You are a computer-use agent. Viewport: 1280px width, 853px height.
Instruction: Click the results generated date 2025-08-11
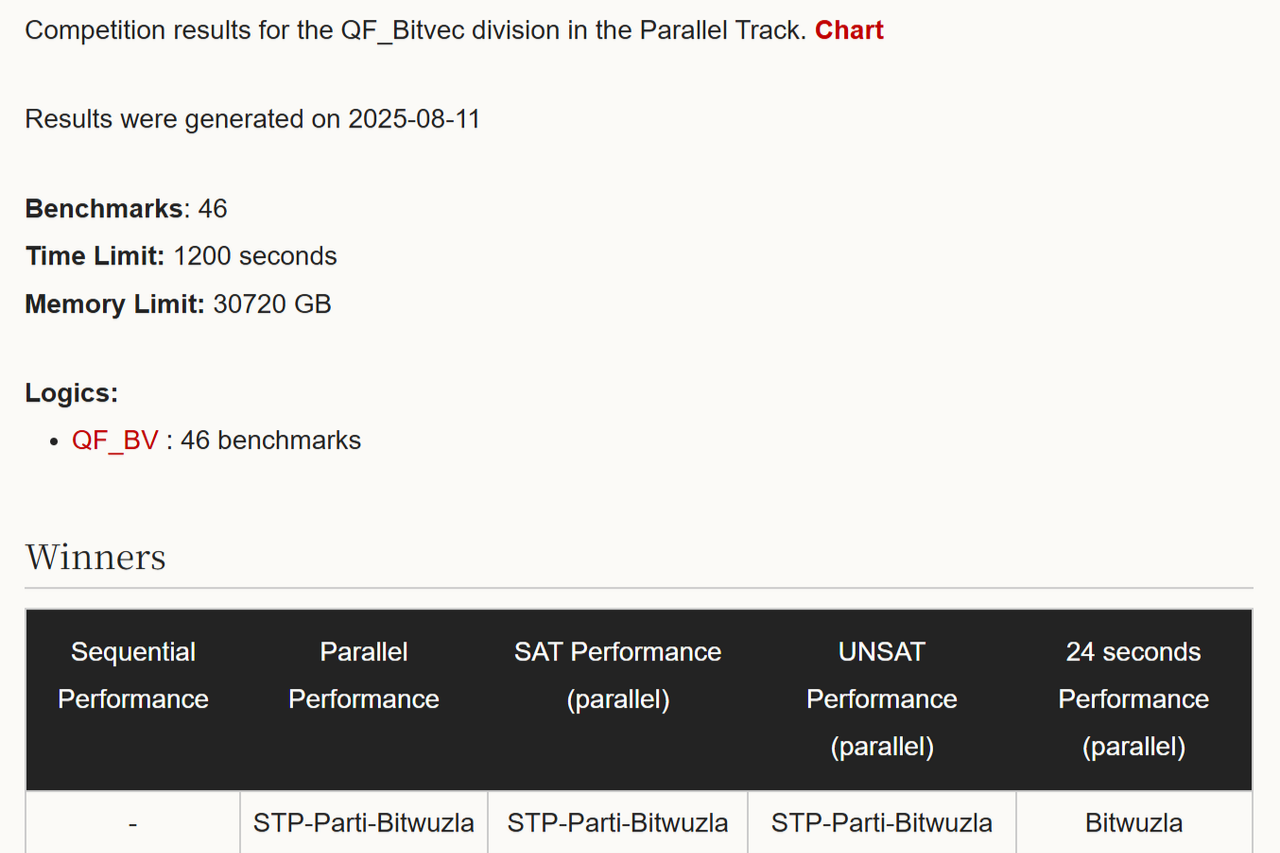point(414,120)
